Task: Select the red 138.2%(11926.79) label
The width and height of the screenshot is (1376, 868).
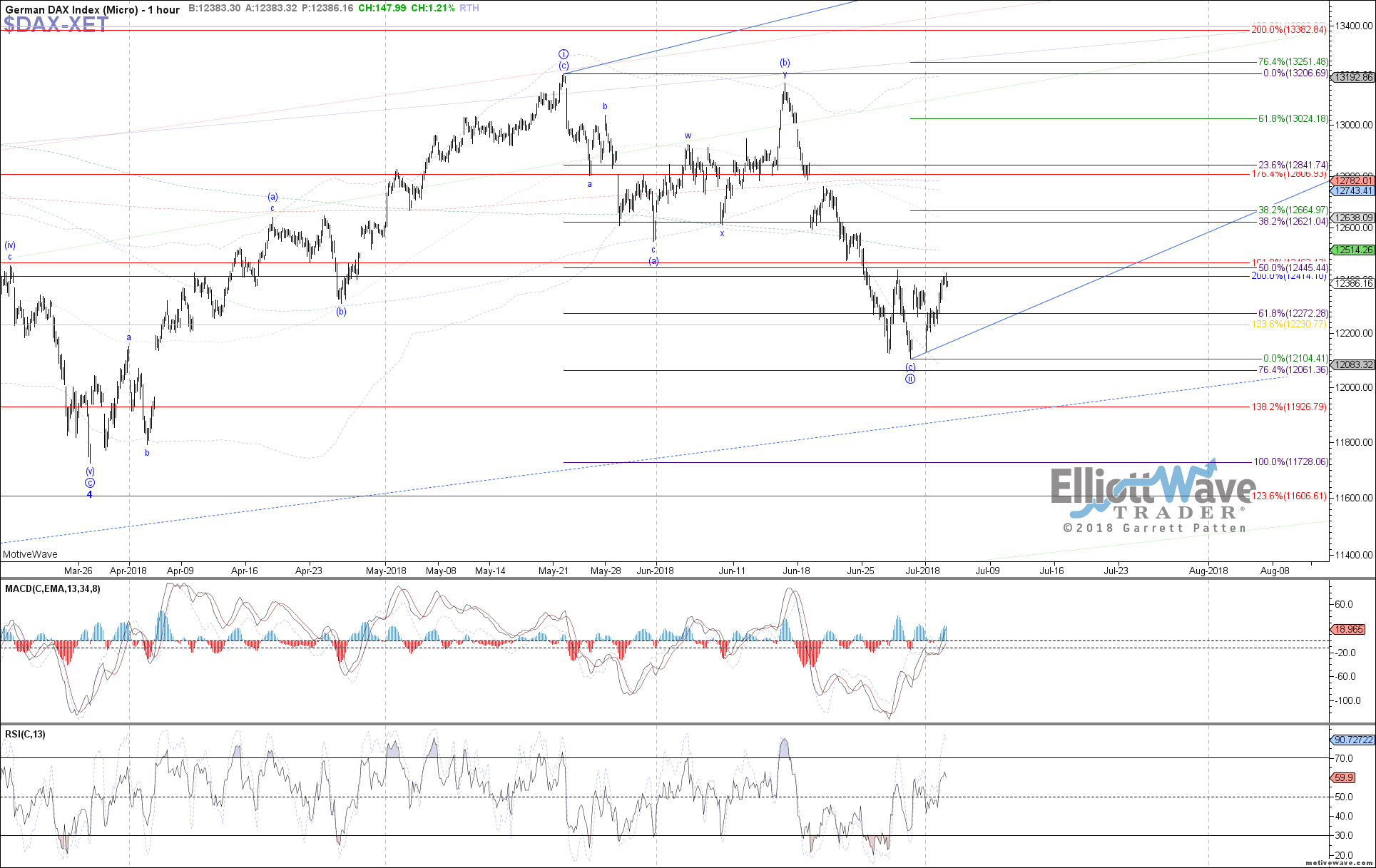Action: pos(1289,407)
